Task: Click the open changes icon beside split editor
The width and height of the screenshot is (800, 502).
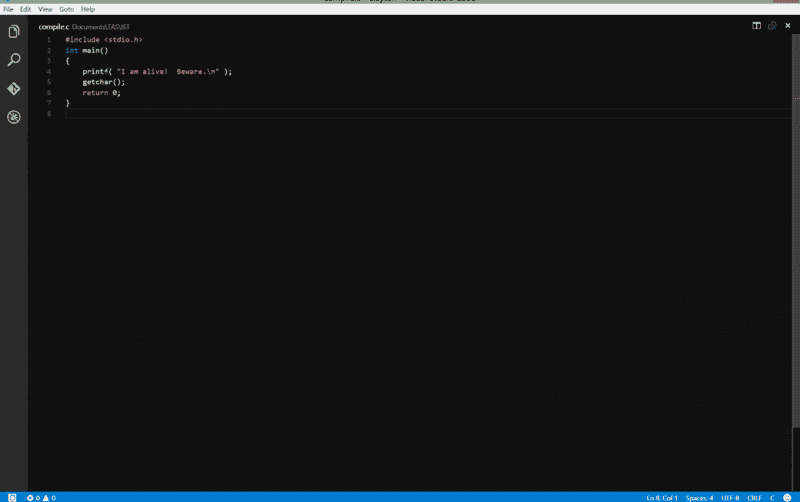Action: point(772,26)
